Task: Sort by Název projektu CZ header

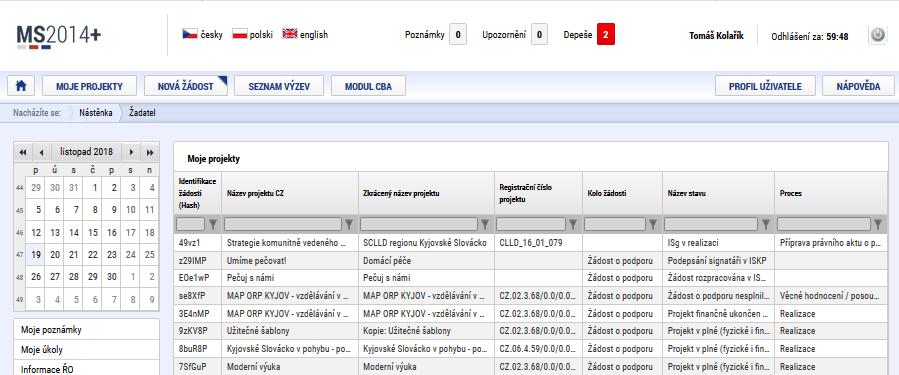Action: click(290, 193)
